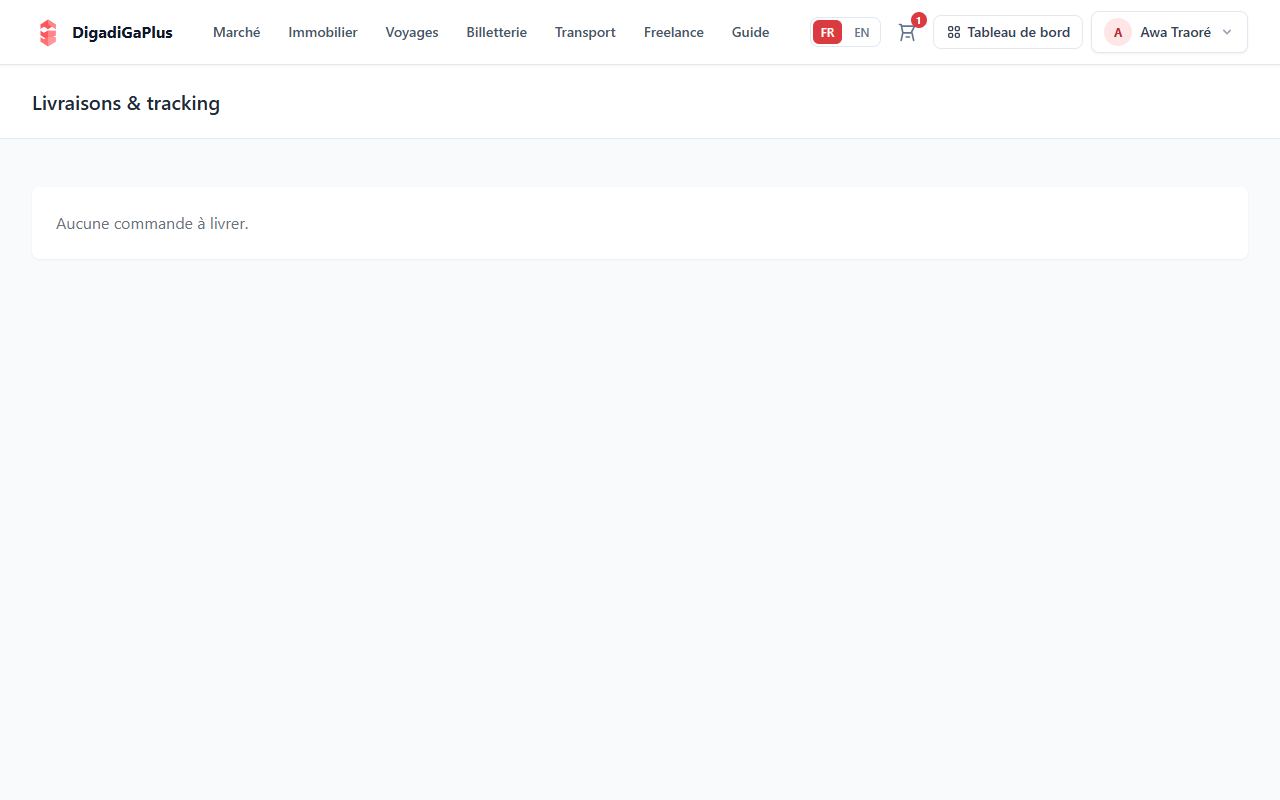Viewport: 1280px width, 800px height.
Task: Switch language to EN
Action: coord(861,32)
